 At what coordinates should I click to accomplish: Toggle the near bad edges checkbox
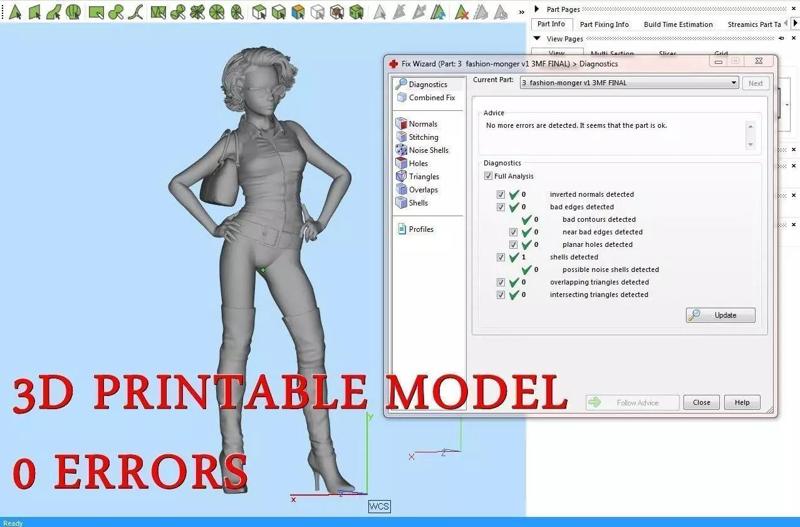513,232
